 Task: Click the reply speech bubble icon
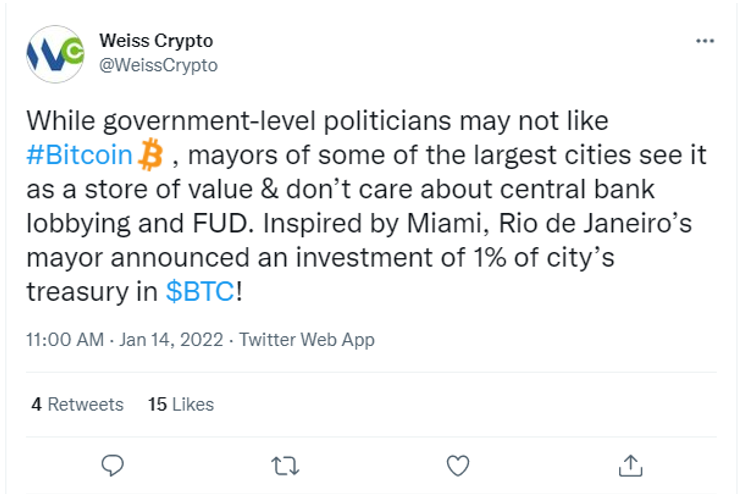click(x=113, y=465)
